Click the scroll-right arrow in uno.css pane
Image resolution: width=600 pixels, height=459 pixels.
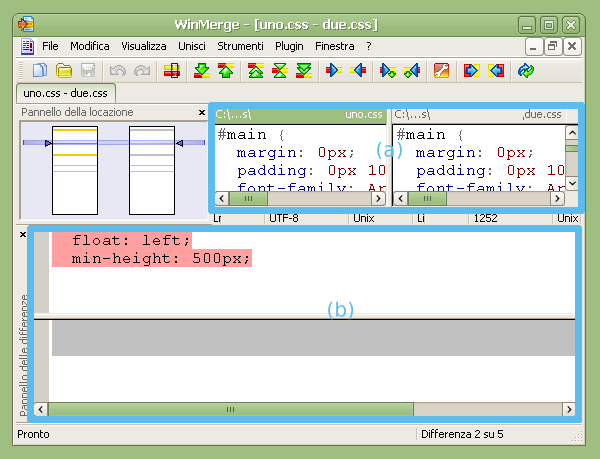[x=378, y=199]
